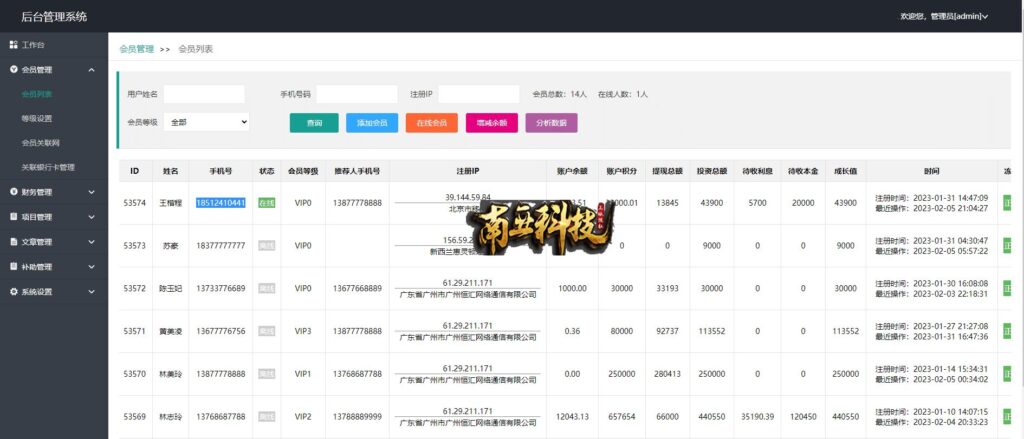The image size is (1024, 439).
Task: Click registration time 2023-01-27 21:27:08
Action: tap(932, 326)
